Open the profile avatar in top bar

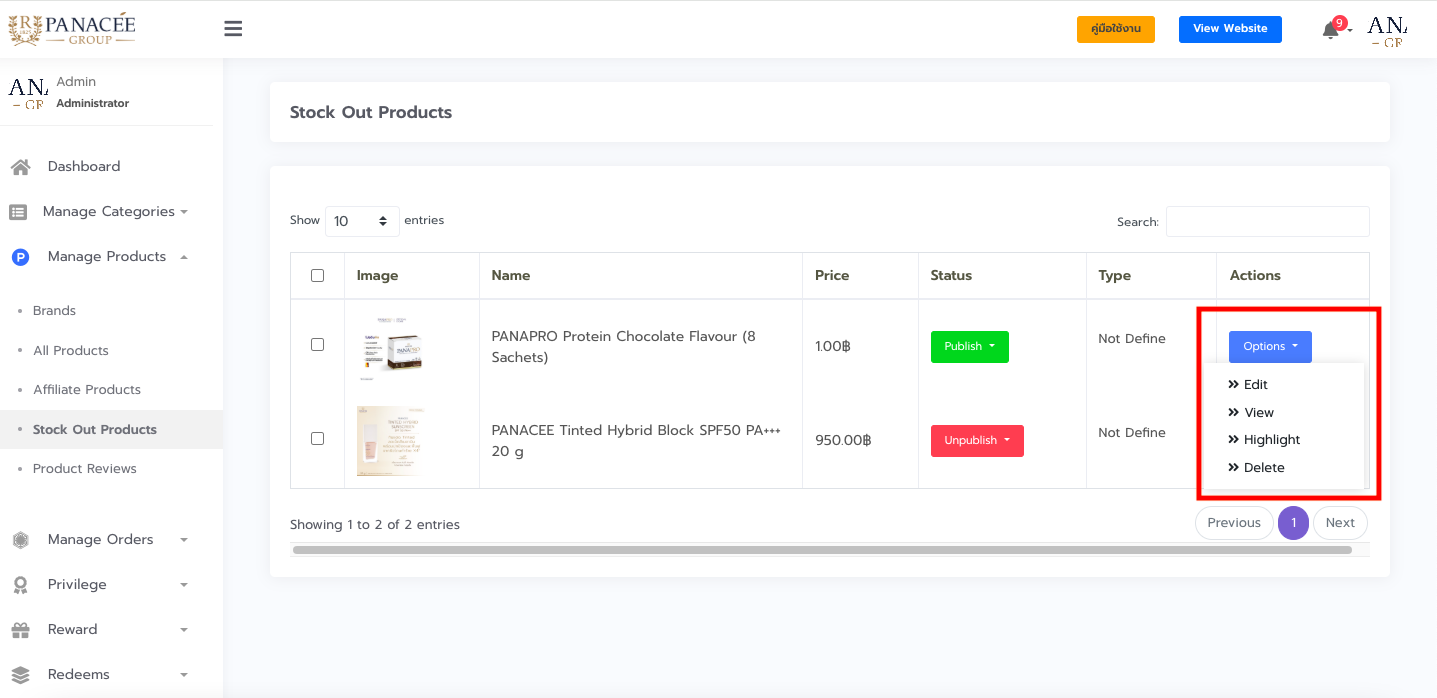(x=1386, y=31)
